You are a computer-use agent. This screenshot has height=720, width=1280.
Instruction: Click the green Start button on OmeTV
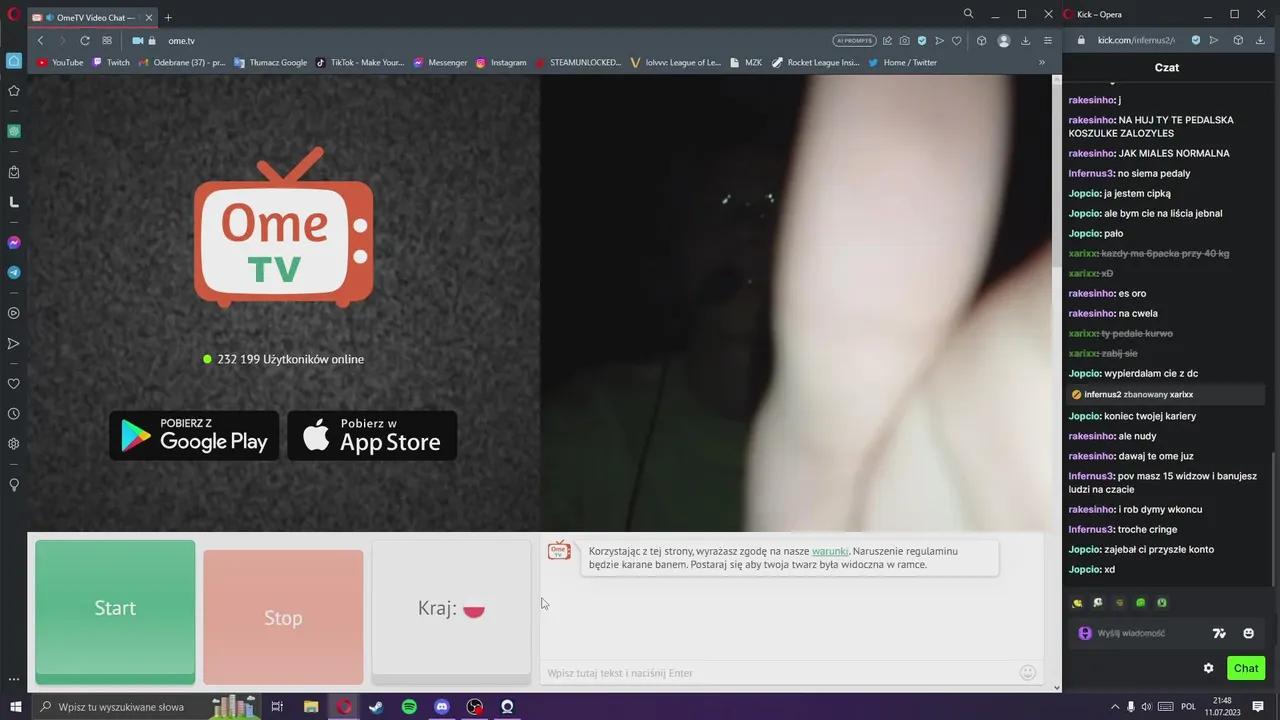[115, 610]
